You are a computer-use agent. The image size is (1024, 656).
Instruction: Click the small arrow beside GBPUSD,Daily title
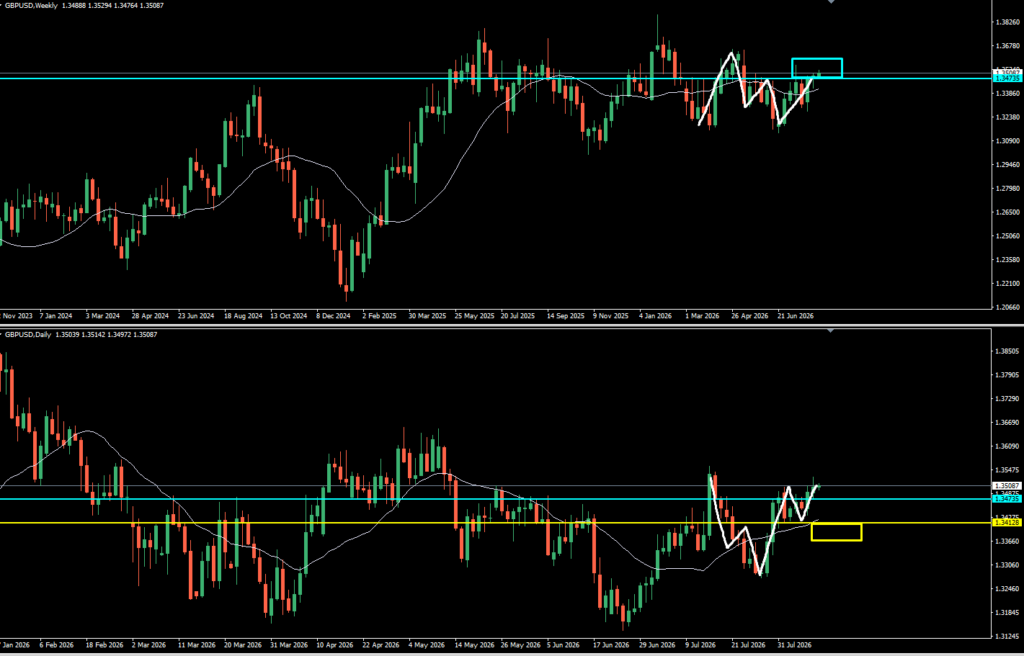(x=2, y=335)
